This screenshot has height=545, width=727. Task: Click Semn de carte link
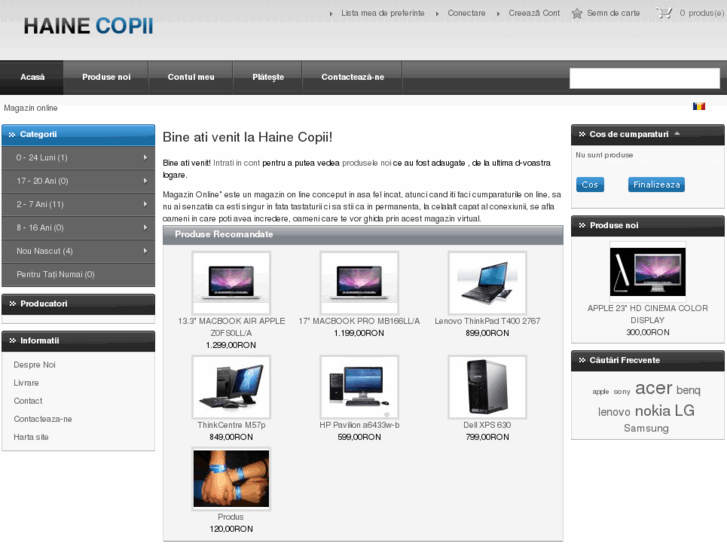(613, 13)
